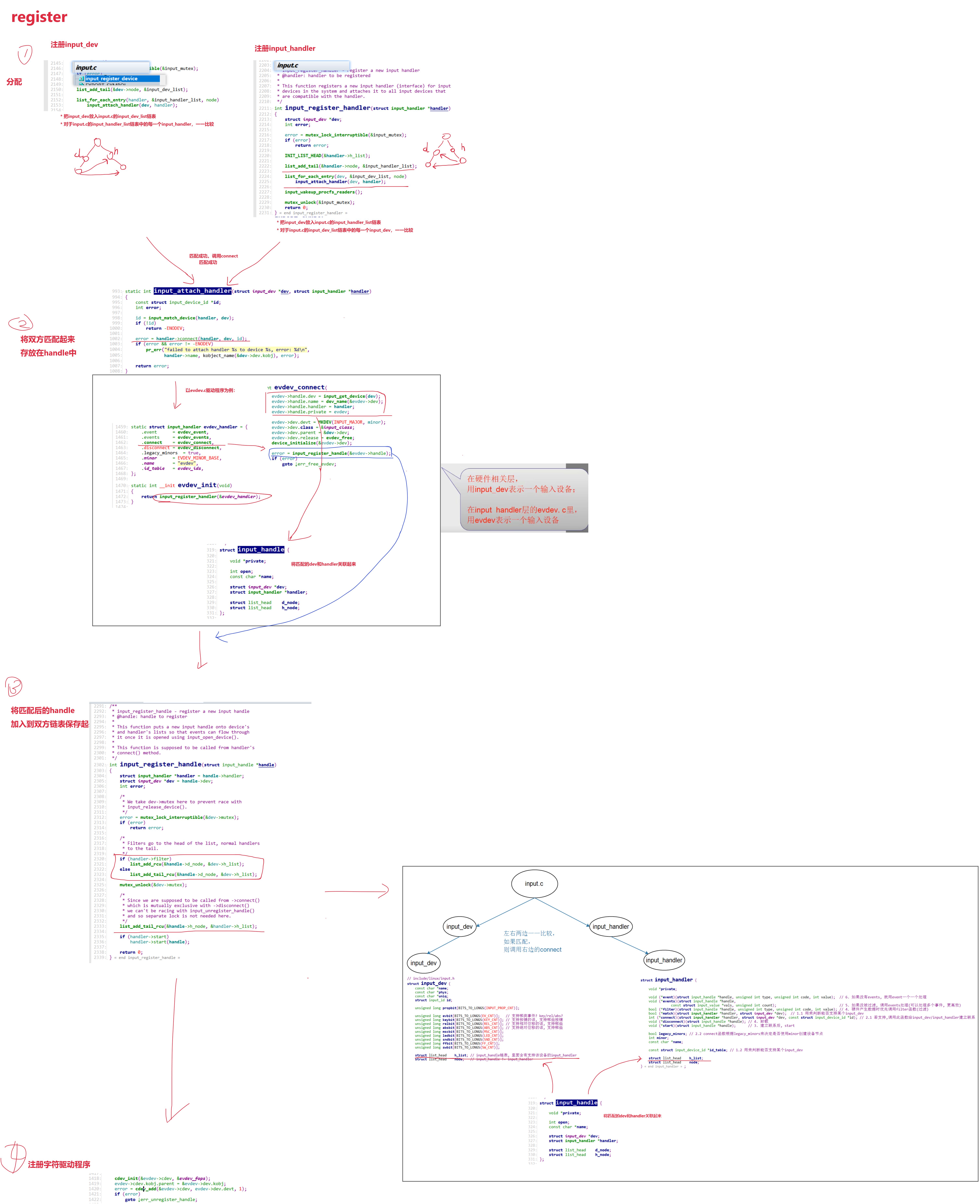Viewport: 980px width, 1204px height.
Task: Click "return input_register_handler(&evdev_handler);" on line 1472
Action: coord(201,497)
